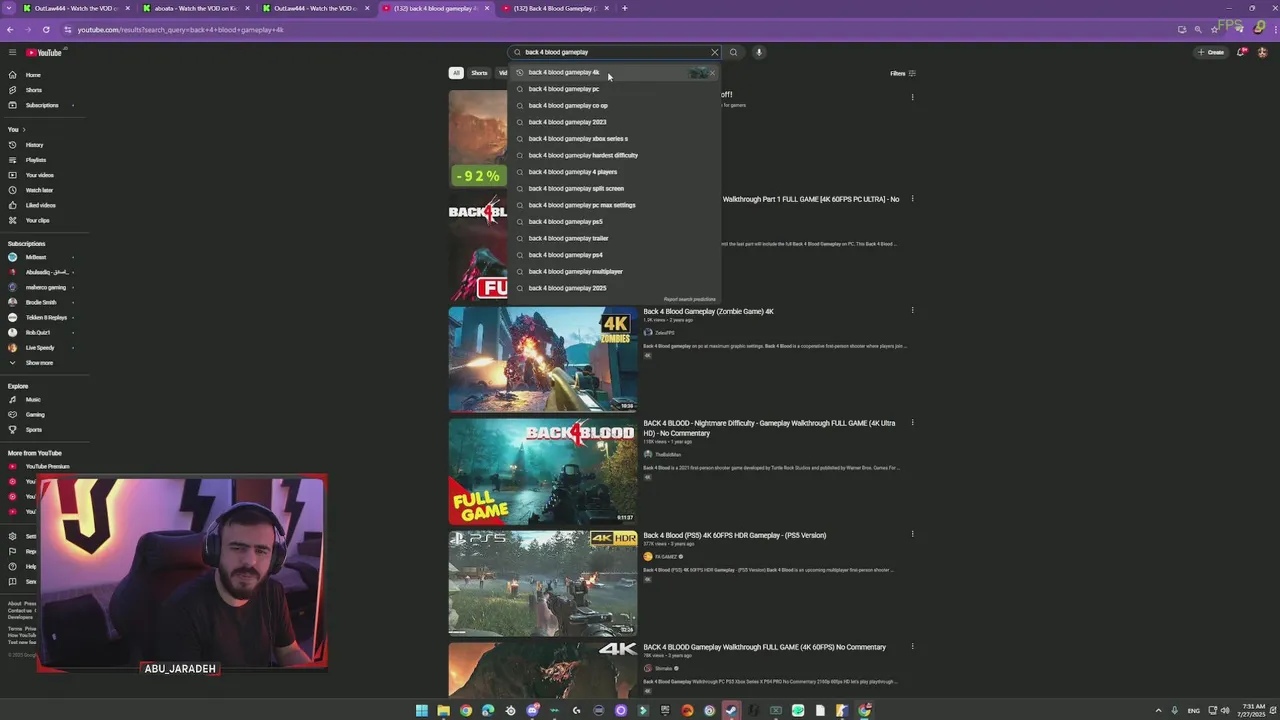The width and height of the screenshot is (1280, 720).
Task: Open Playlists in the sidebar
Action: (36, 160)
